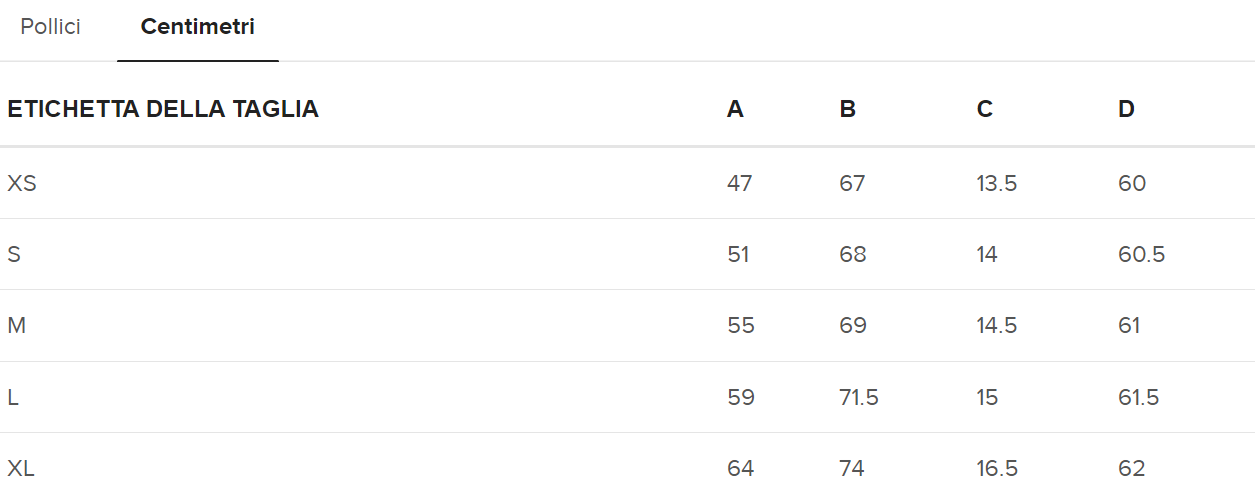This screenshot has width=1255, height=499.
Task: Click the XS value 13.5 in column C
Action: [997, 183]
